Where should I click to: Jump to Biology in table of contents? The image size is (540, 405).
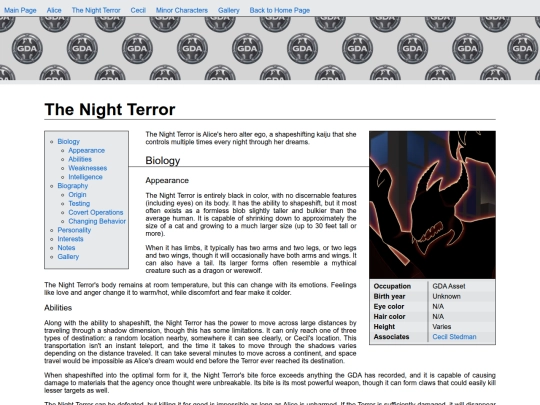point(69,142)
